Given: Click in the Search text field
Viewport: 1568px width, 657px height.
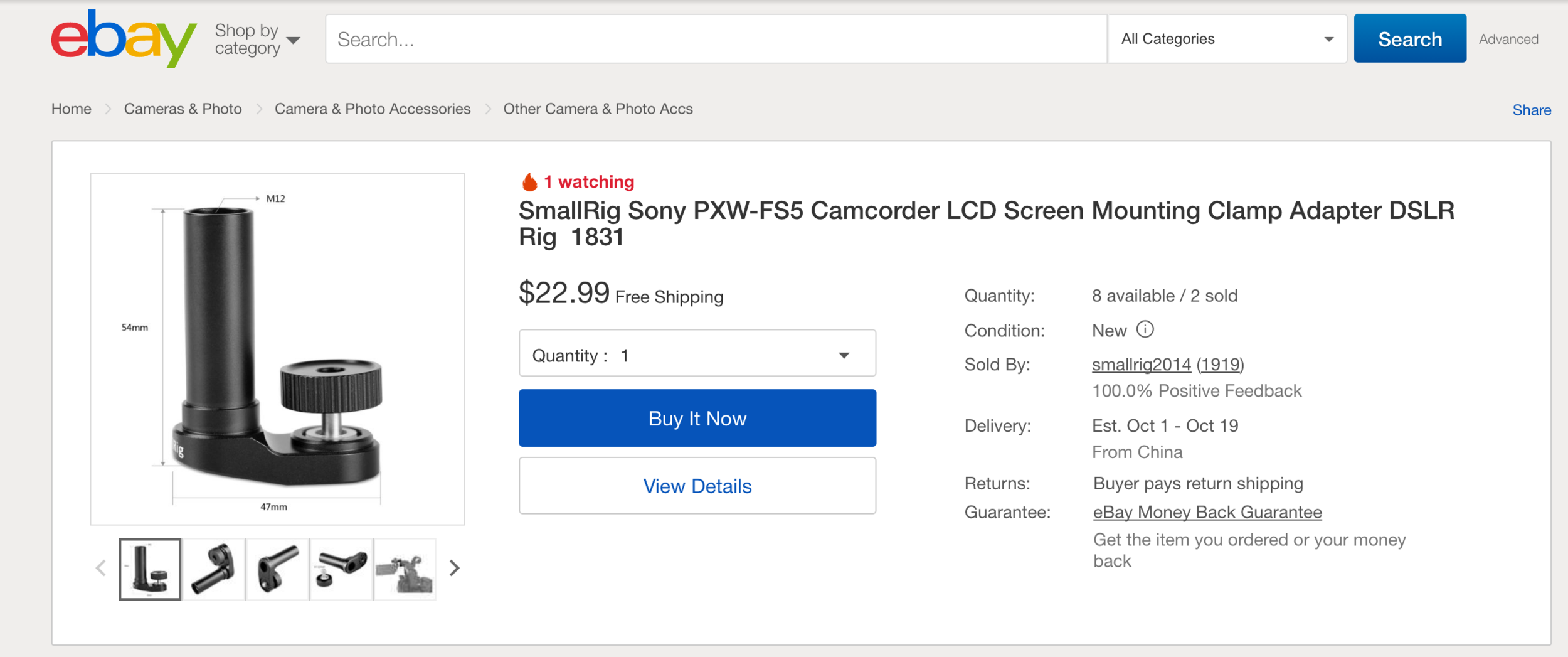Looking at the screenshot, I should pos(716,39).
